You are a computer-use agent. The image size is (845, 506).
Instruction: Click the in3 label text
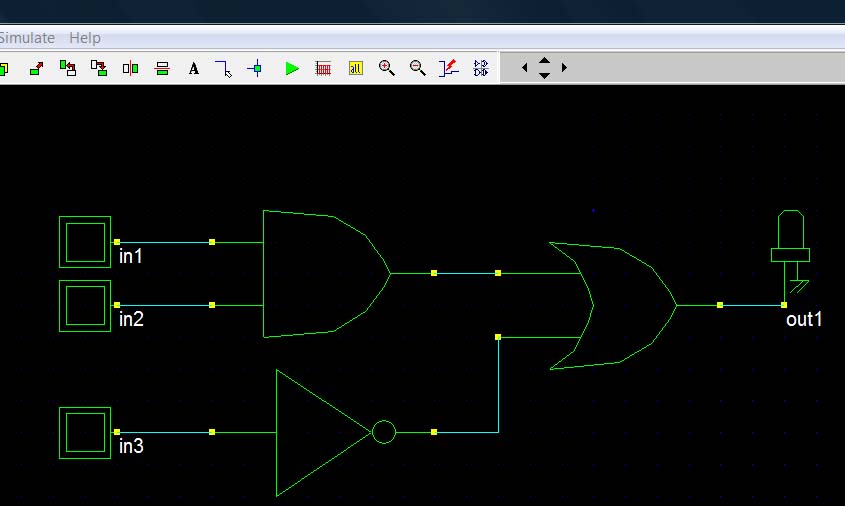tap(131, 447)
